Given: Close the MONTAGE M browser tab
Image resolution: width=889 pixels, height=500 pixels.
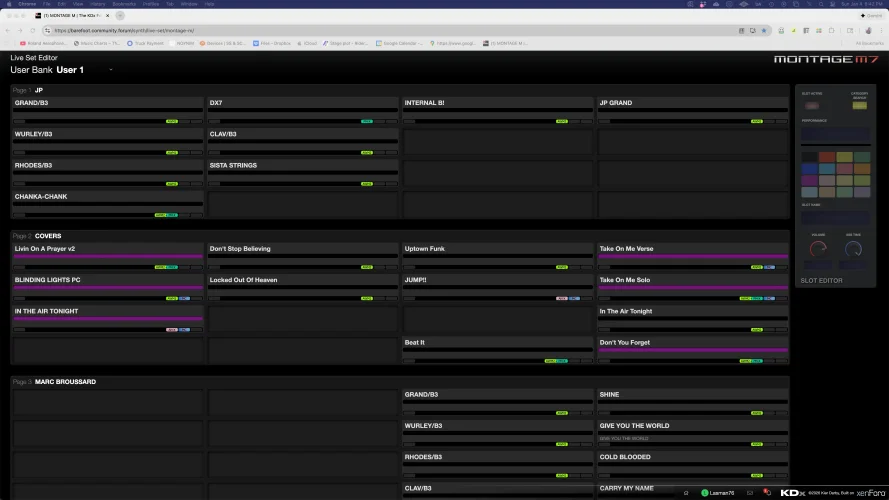Looking at the screenshot, I should (108, 15).
